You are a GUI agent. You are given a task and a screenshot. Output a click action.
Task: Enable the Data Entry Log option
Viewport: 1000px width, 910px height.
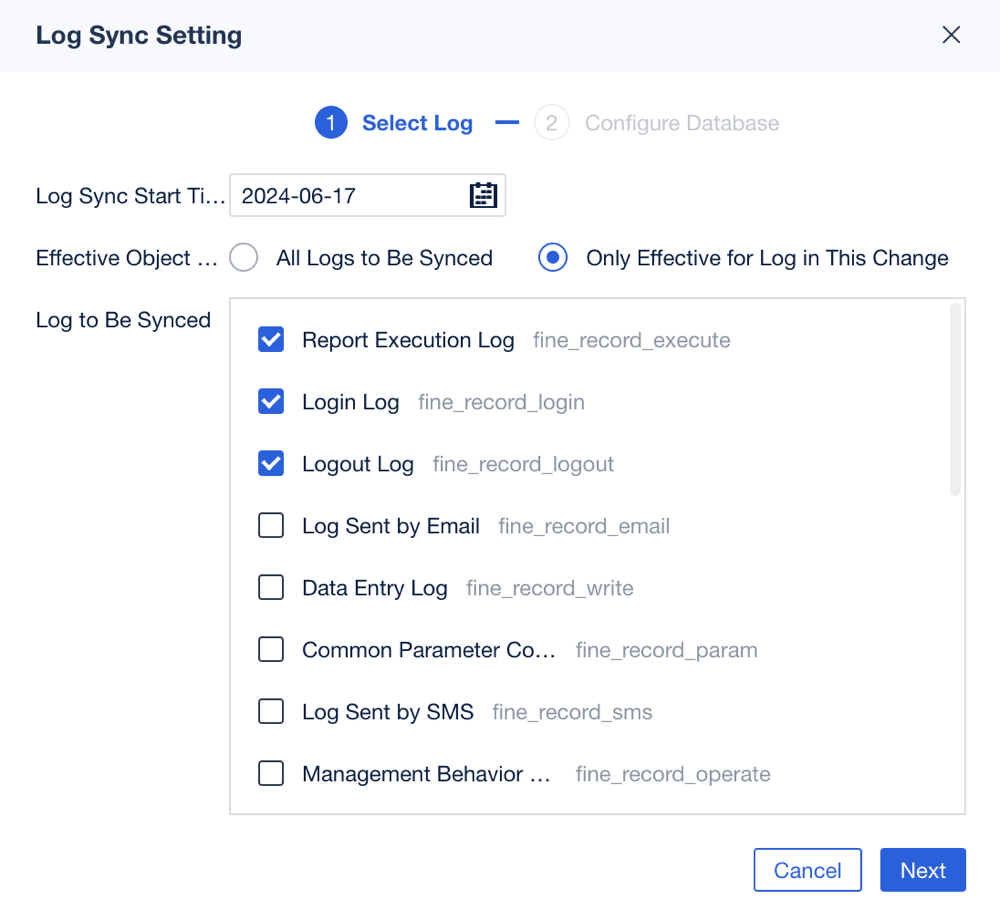coord(270,587)
